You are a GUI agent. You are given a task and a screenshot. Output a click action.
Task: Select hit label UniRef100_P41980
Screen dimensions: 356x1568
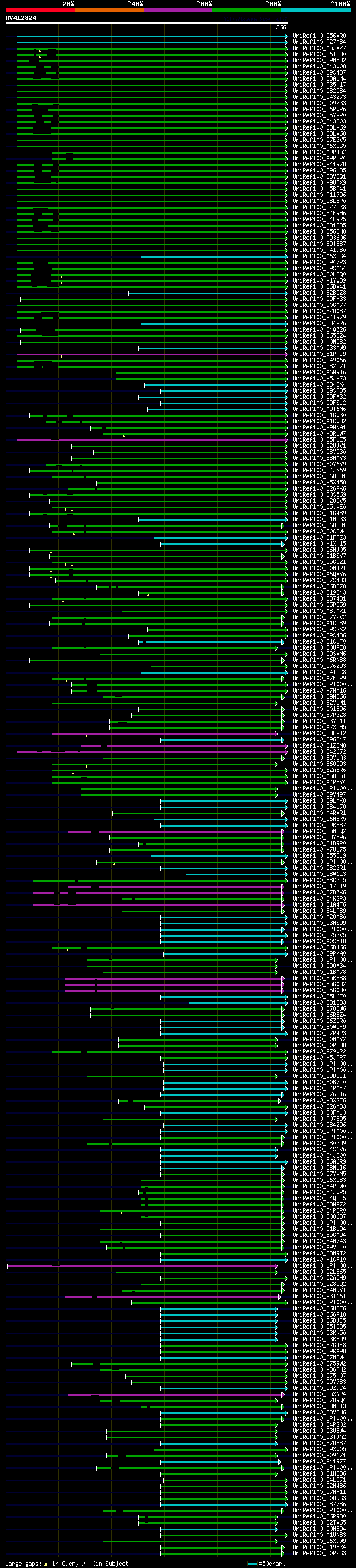(x=319, y=250)
